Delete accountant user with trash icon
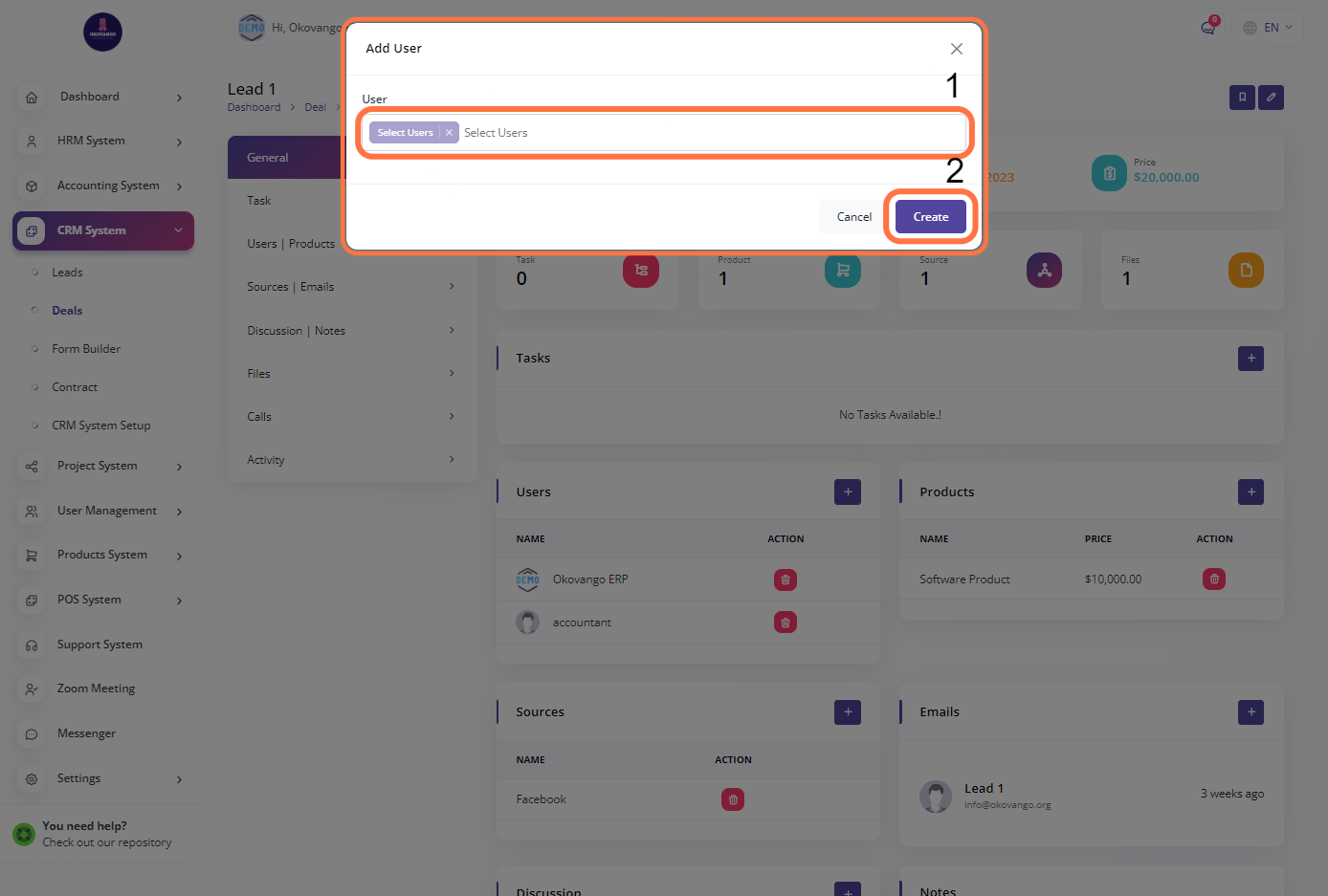1328x896 pixels. click(785, 623)
